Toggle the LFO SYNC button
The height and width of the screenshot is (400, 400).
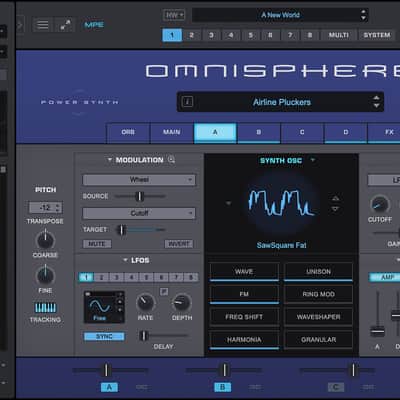click(x=104, y=336)
